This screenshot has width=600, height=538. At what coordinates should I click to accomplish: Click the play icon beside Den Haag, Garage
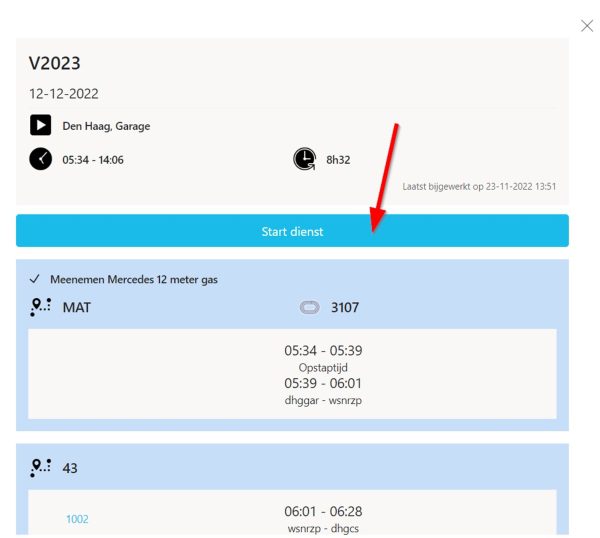pos(41,125)
